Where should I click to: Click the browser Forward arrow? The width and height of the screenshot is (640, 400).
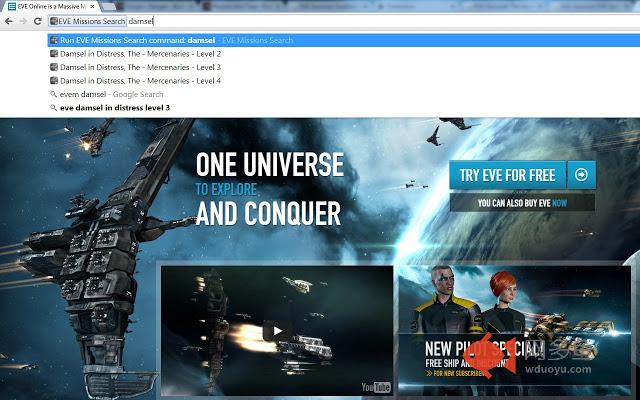pos(23,21)
